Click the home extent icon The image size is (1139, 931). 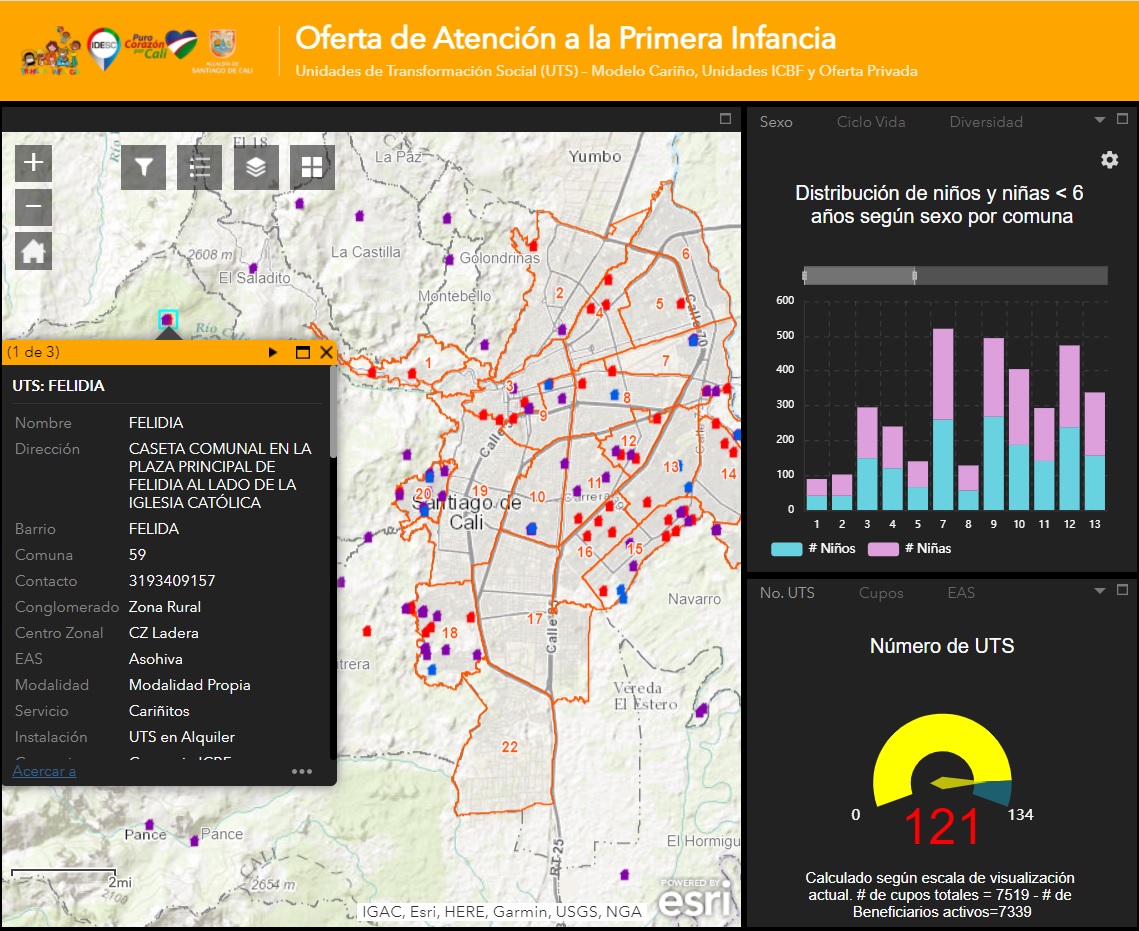pyautogui.click(x=33, y=253)
